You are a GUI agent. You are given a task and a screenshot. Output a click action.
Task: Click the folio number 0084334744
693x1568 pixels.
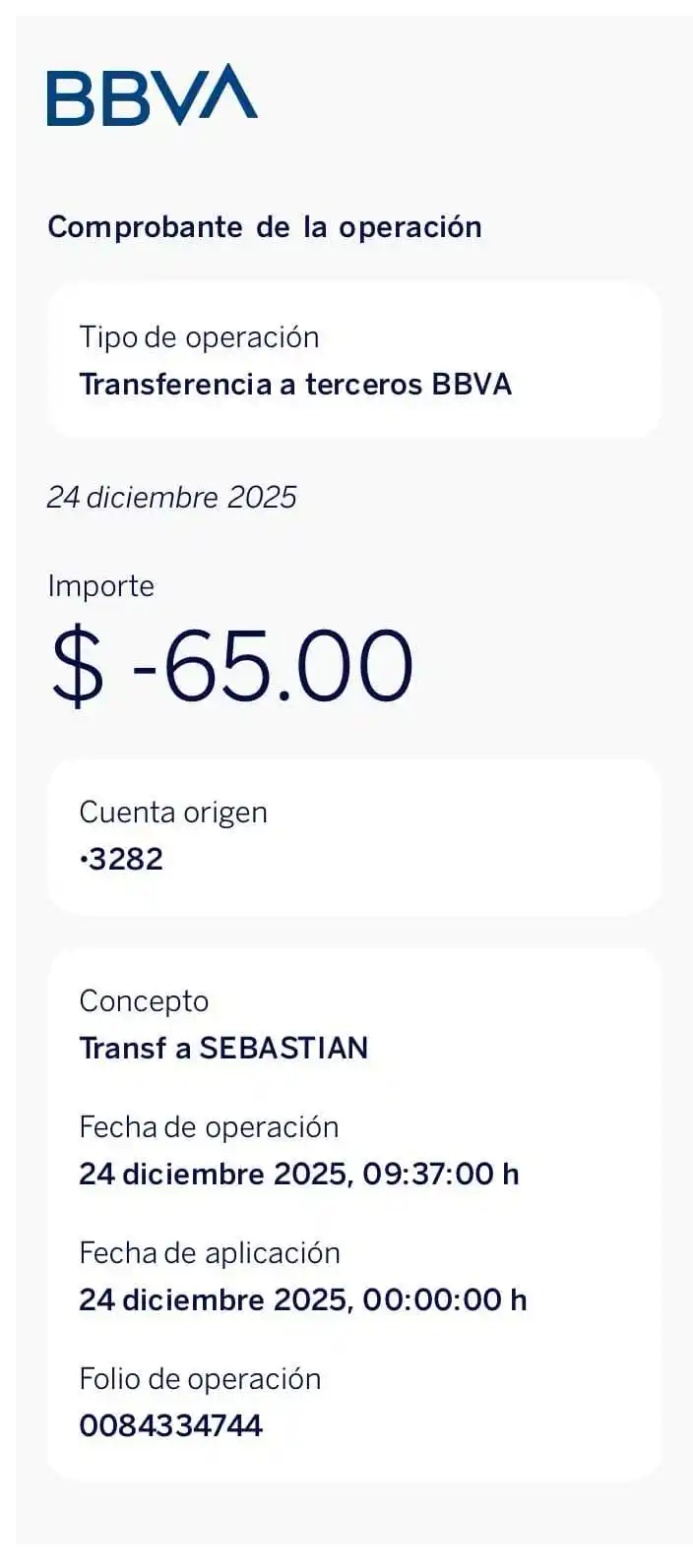[170, 1426]
